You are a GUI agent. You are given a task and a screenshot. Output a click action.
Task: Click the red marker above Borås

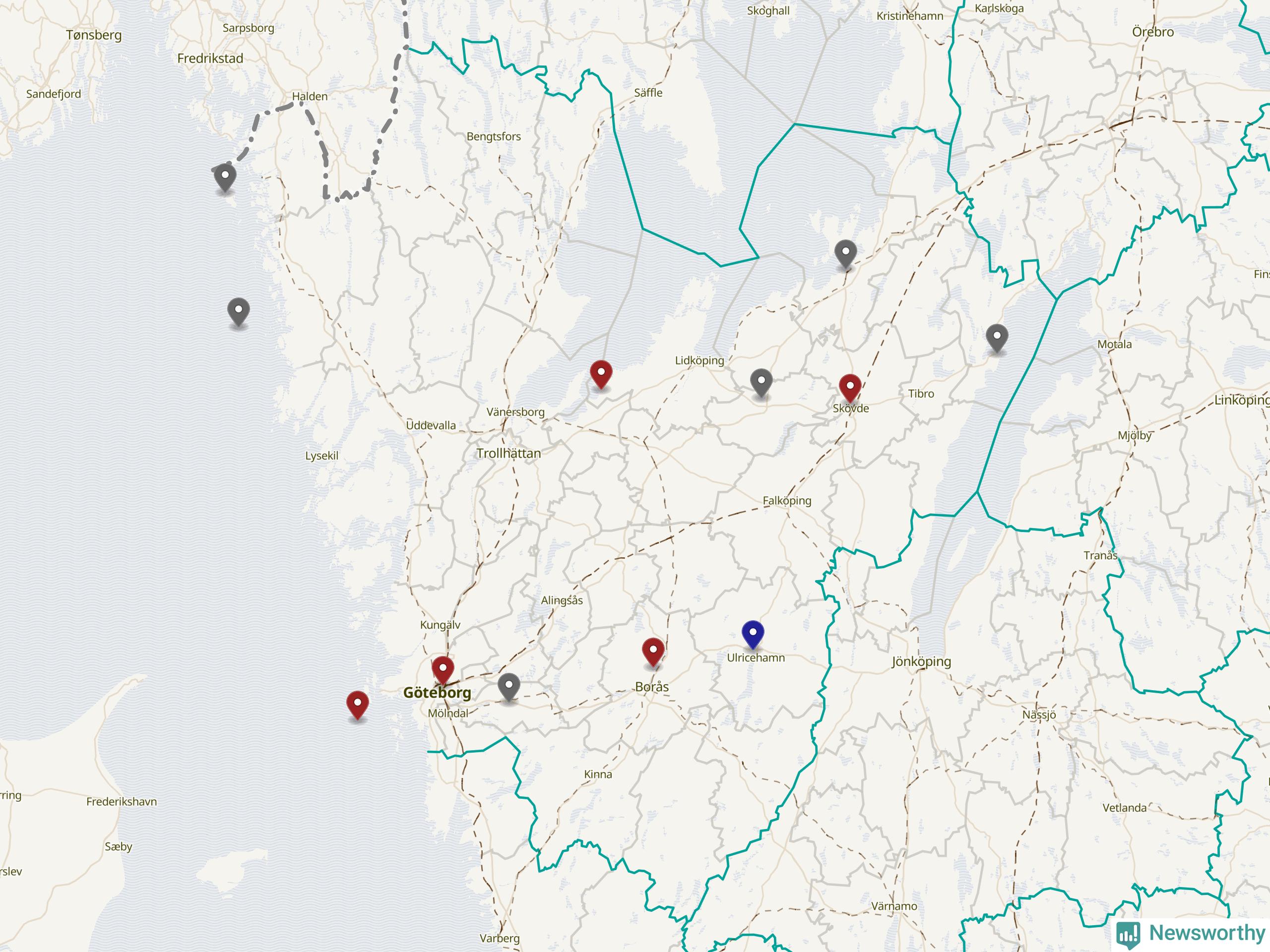[x=653, y=652]
